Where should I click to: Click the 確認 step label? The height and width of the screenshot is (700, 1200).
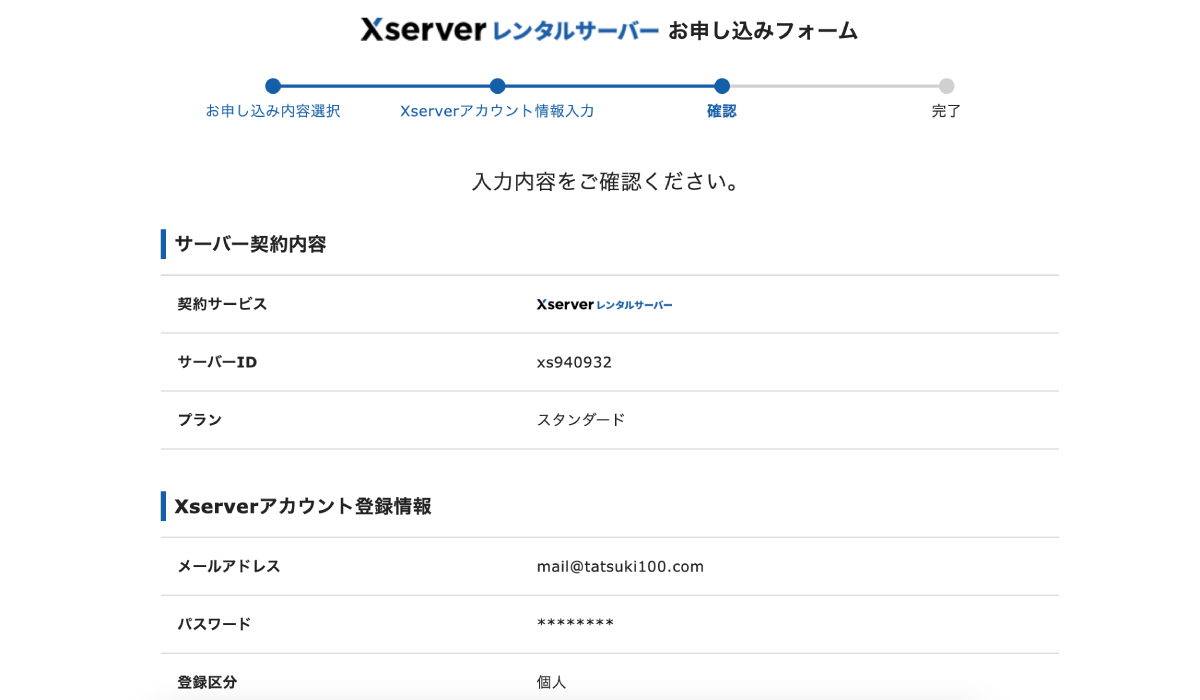(722, 111)
